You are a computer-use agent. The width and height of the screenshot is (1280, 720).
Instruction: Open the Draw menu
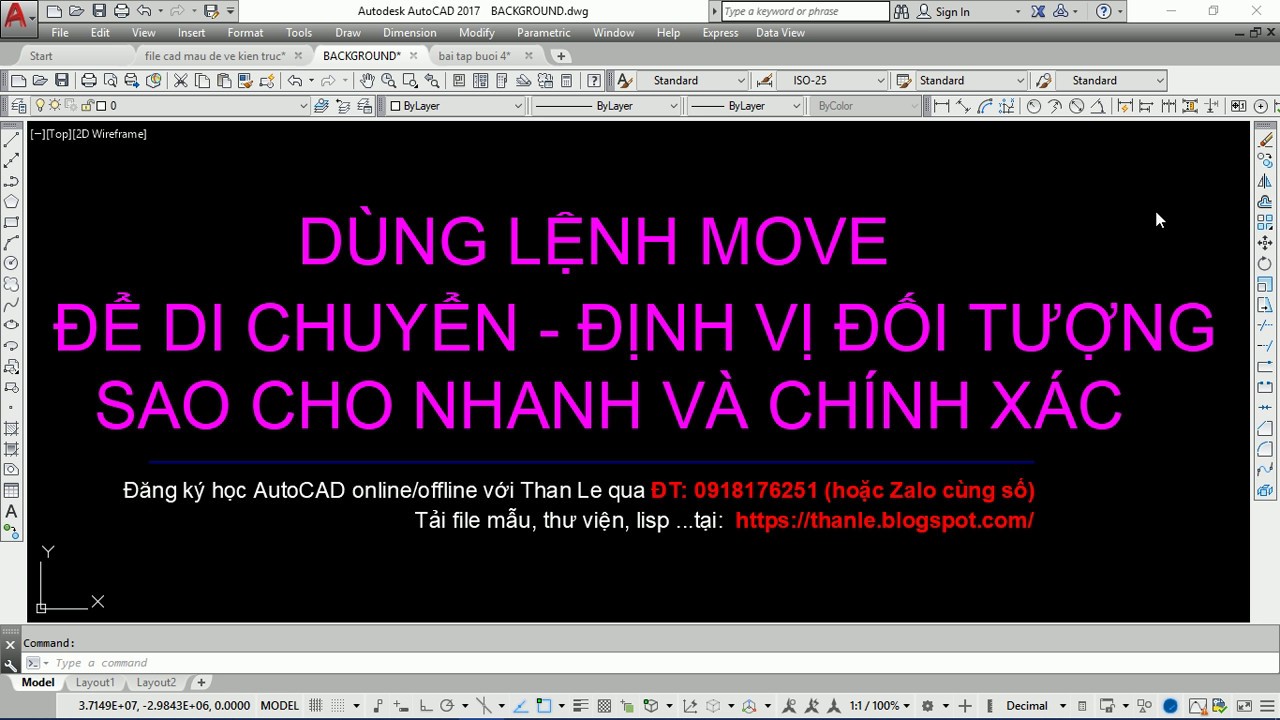348,33
